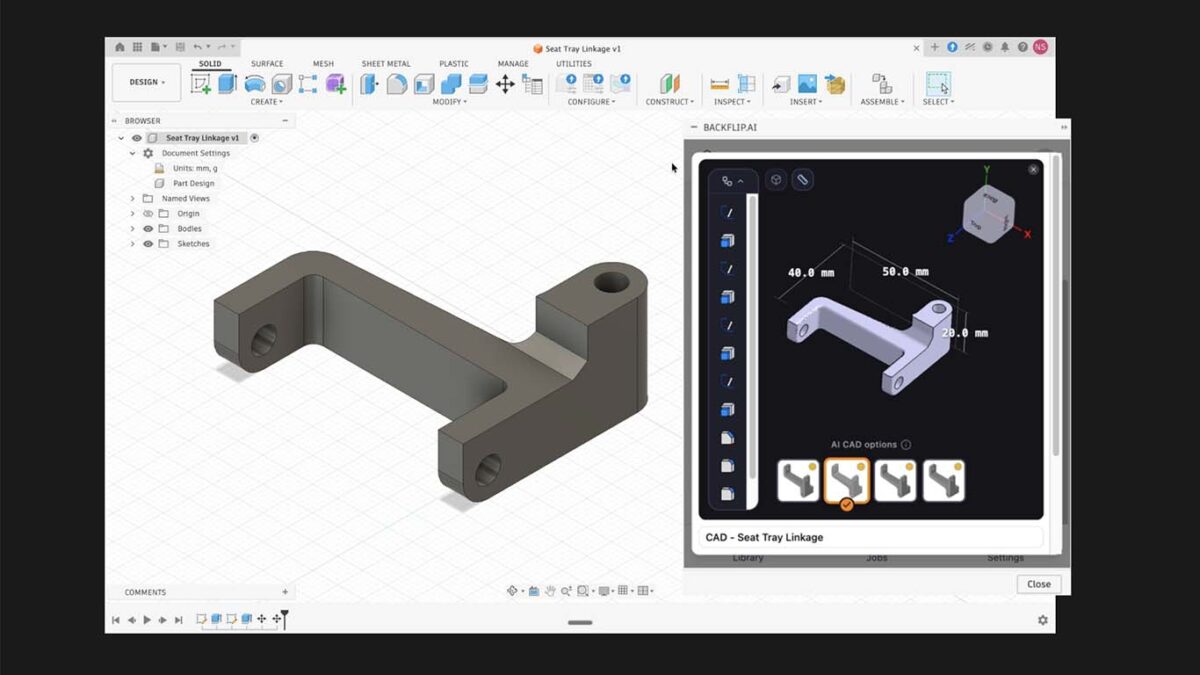Select the Combine tool
1200x675 pixels.
pyautogui.click(x=451, y=84)
